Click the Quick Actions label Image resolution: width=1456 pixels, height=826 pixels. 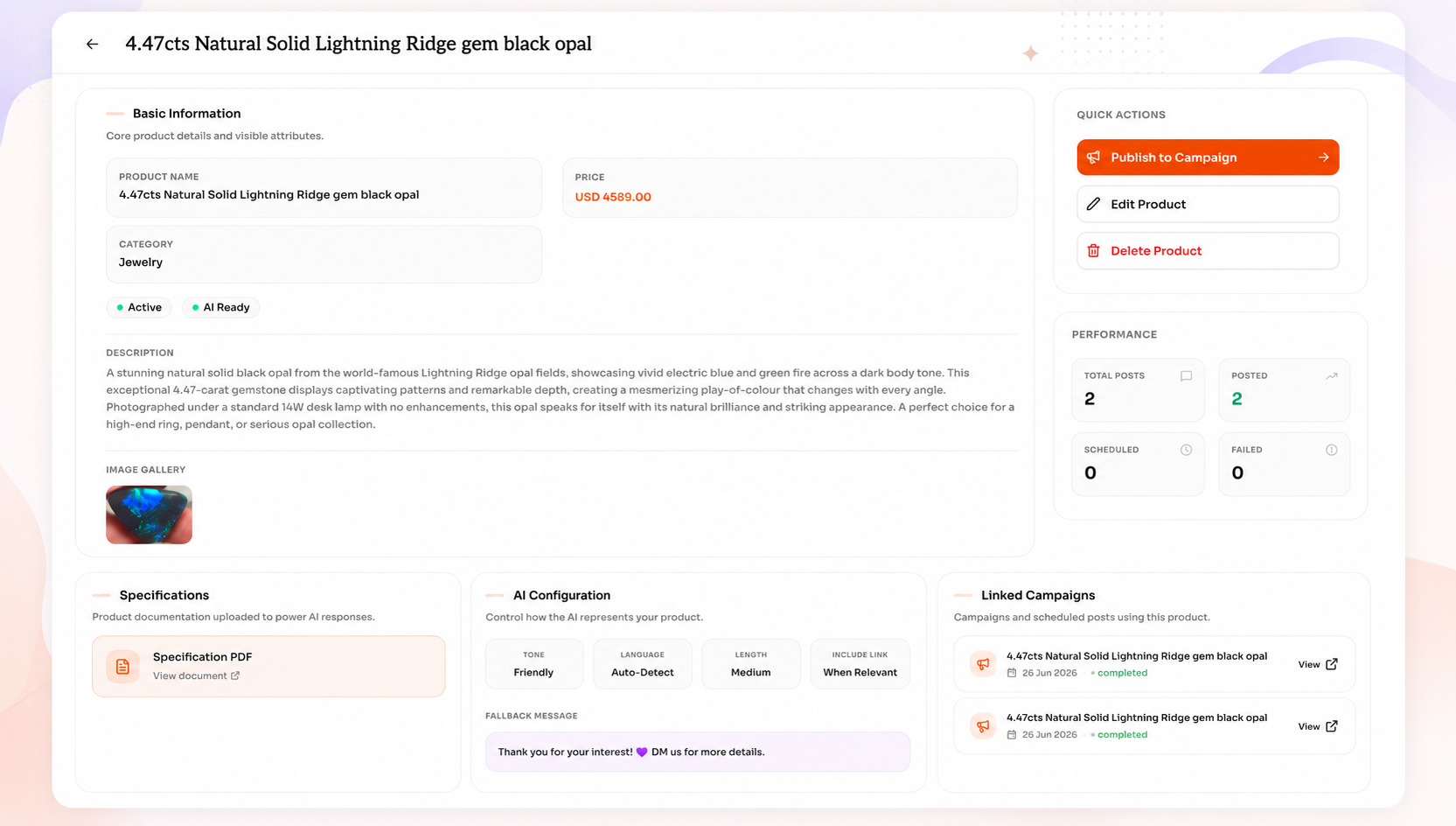[x=1120, y=115]
